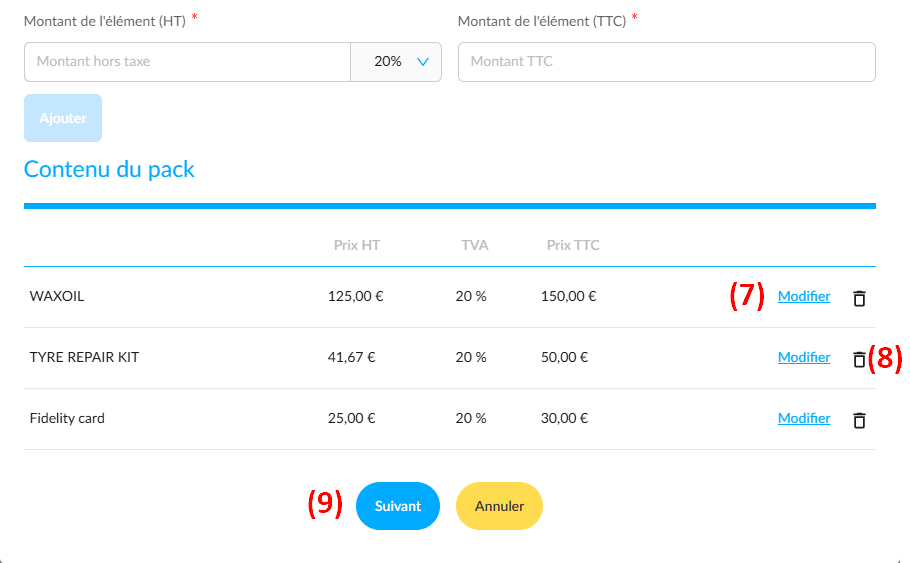
Task: Edit TYRE REPAIR KIT via Modifier link
Action: 804,357
